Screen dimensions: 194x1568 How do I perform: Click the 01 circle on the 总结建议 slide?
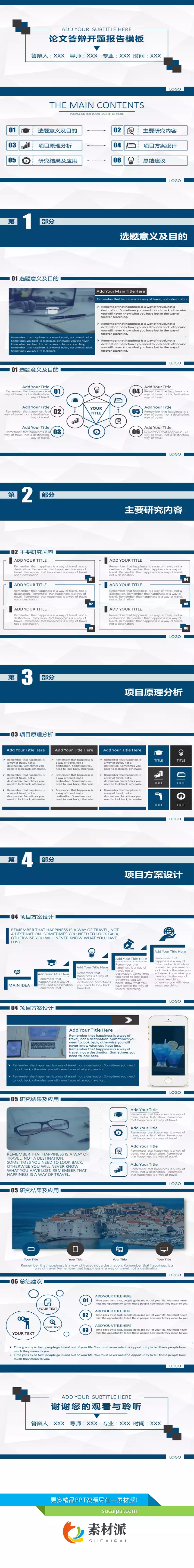click(86, 1300)
